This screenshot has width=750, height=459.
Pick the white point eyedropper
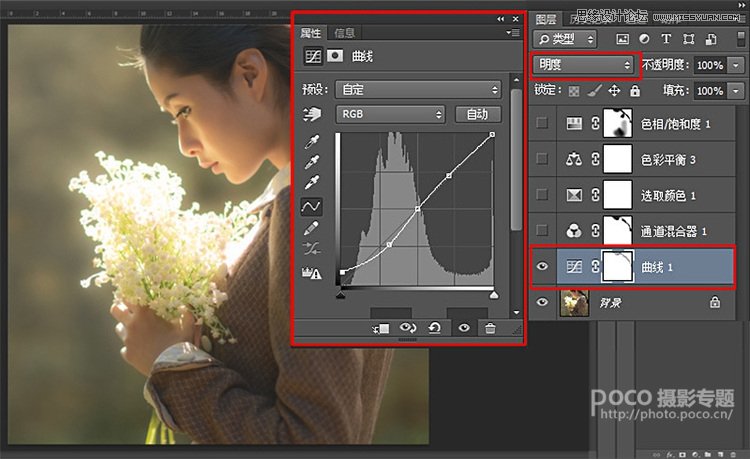312,183
